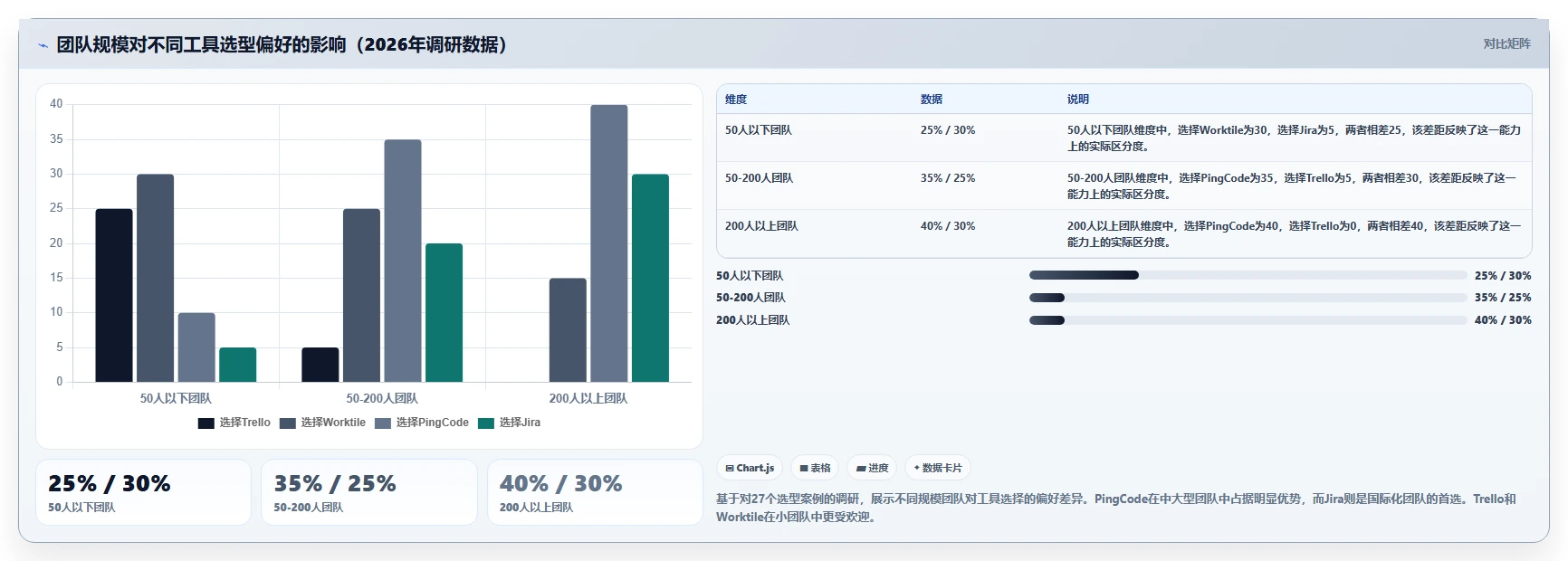The width and height of the screenshot is (1568, 561).
Task: Select the 数据卡片 tag
Action: coord(938,468)
